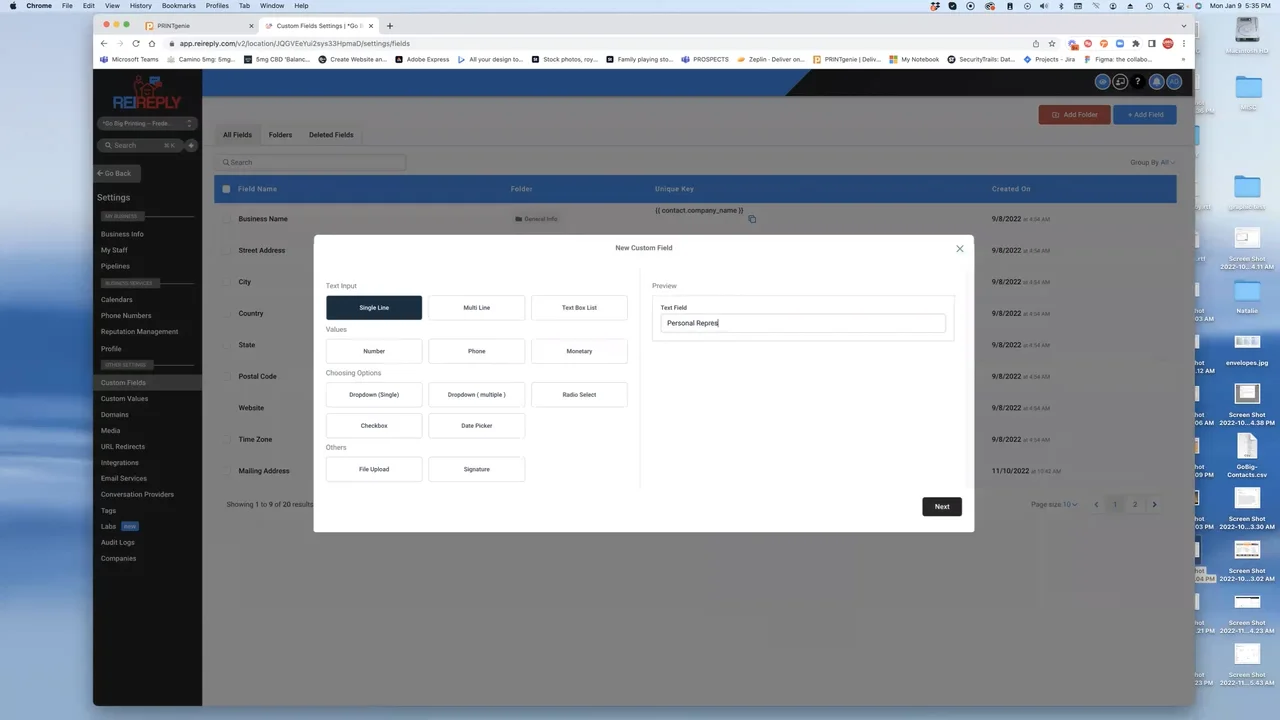Screen dimensions: 1280x720
Task: Click the Add Folder button
Action: [1074, 115]
